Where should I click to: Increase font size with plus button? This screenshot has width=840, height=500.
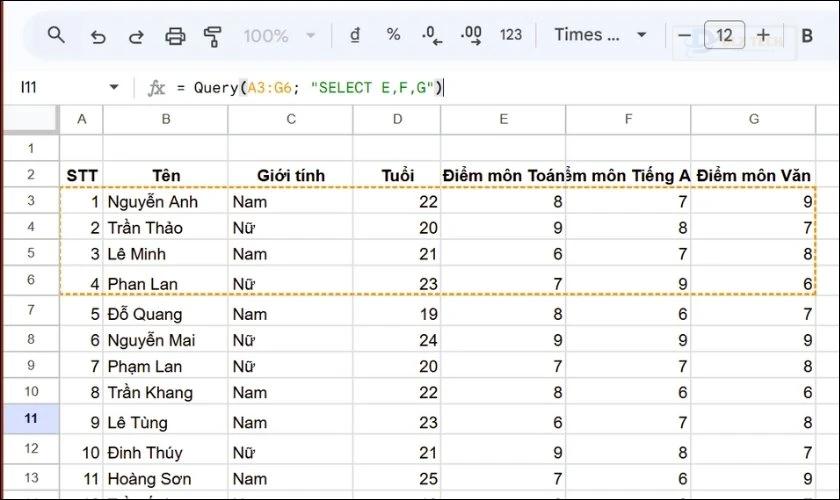tap(763, 35)
